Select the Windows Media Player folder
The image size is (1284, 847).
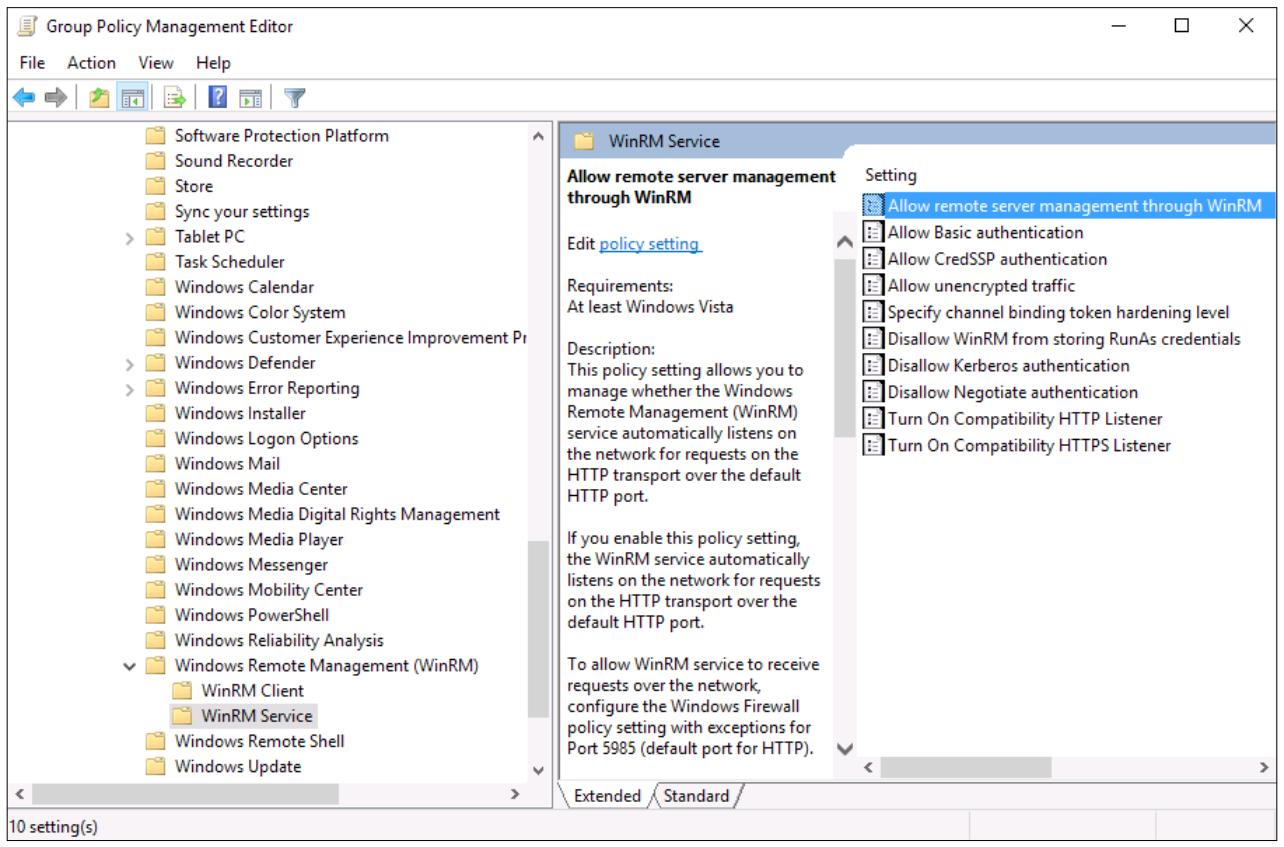259,539
